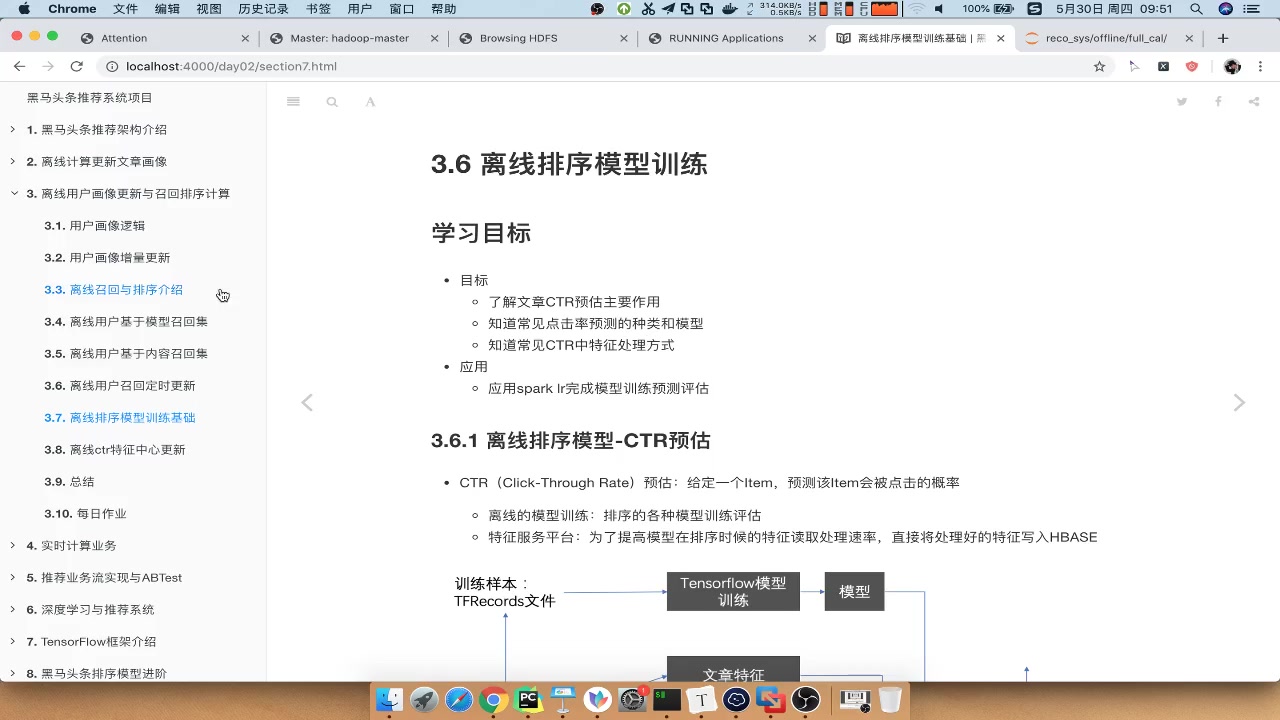Open a new browser tab with plus button
The height and width of the screenshot is (720, 1280).
click(x=1222, y=38)
